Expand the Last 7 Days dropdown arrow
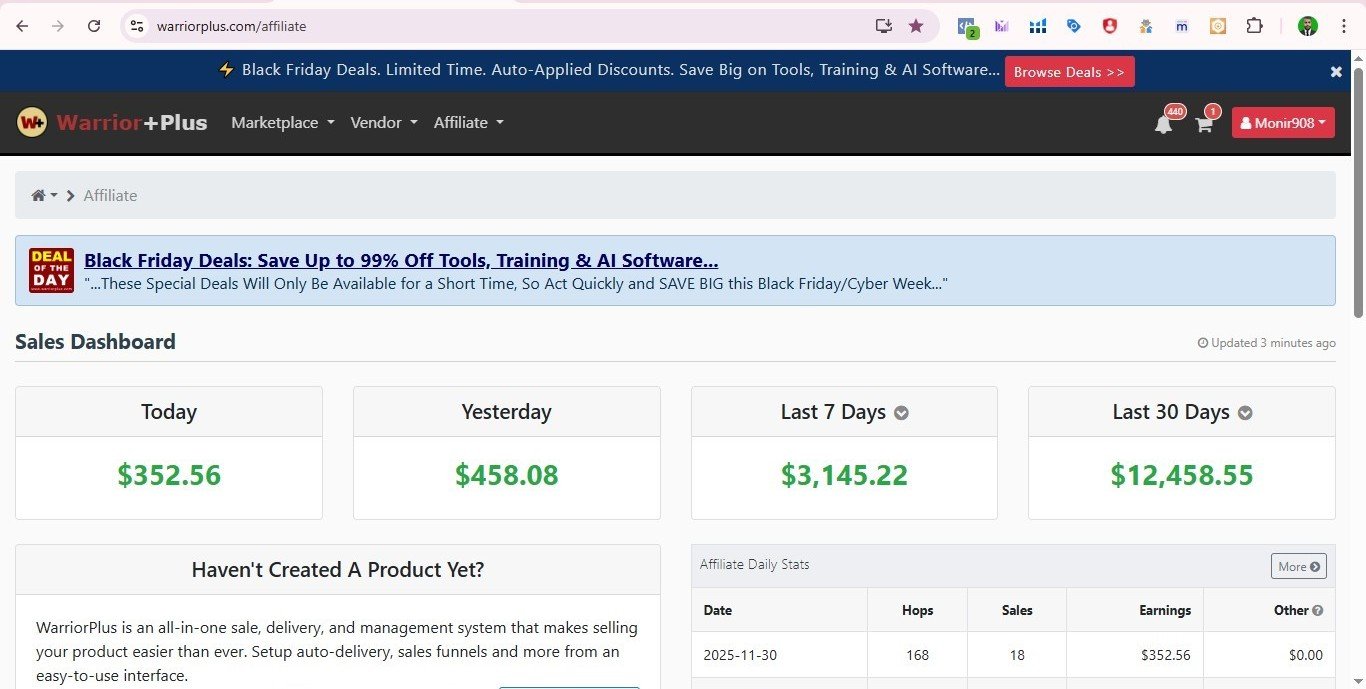 tap(901, 413)
